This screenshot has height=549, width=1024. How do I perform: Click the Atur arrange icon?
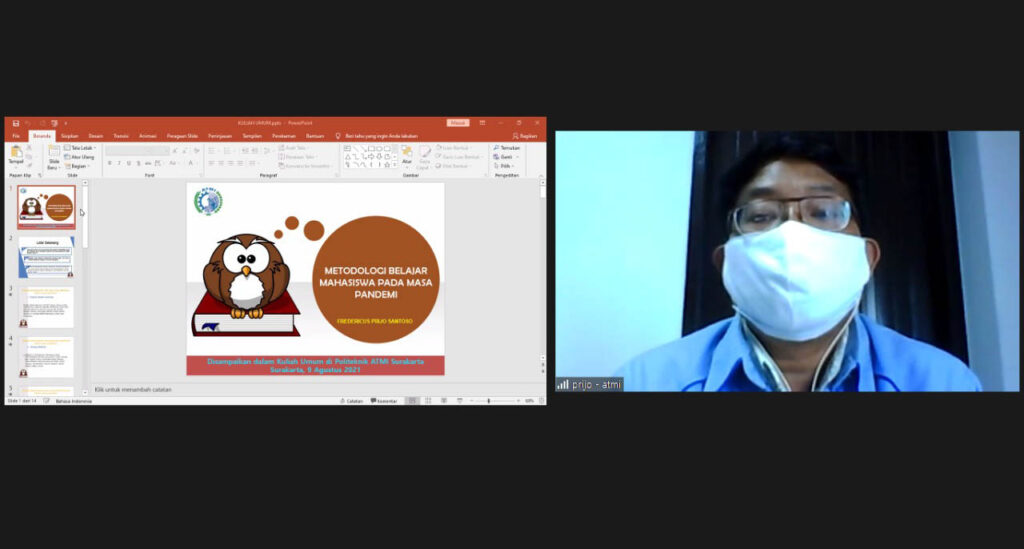(x=407, y=155)
